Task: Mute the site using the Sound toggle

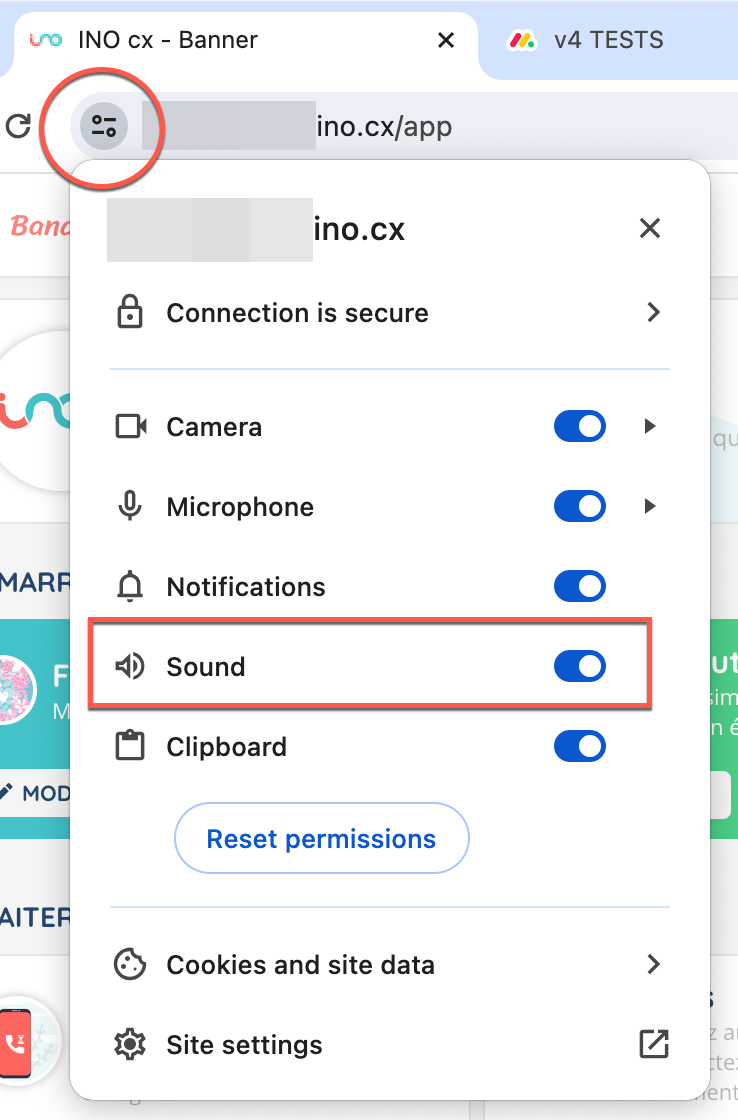Action: point(580,667)
